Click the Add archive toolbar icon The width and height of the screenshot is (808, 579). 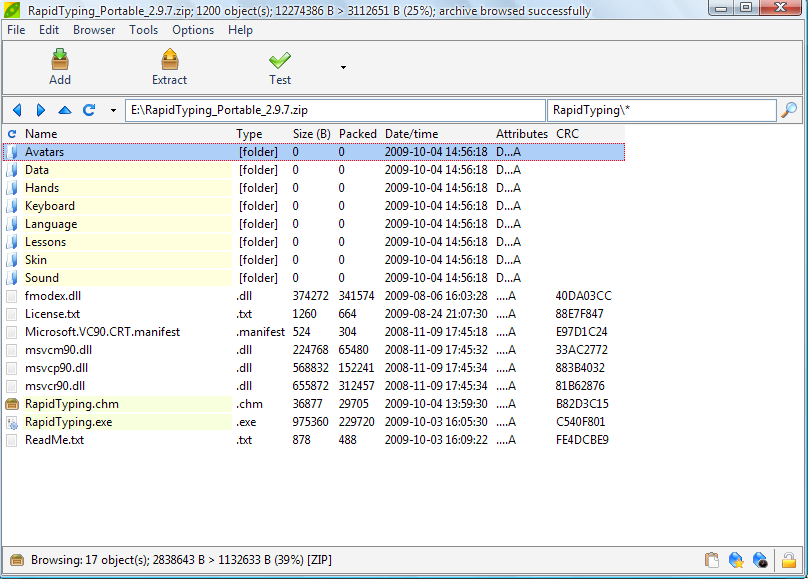[x=60, y=59]
